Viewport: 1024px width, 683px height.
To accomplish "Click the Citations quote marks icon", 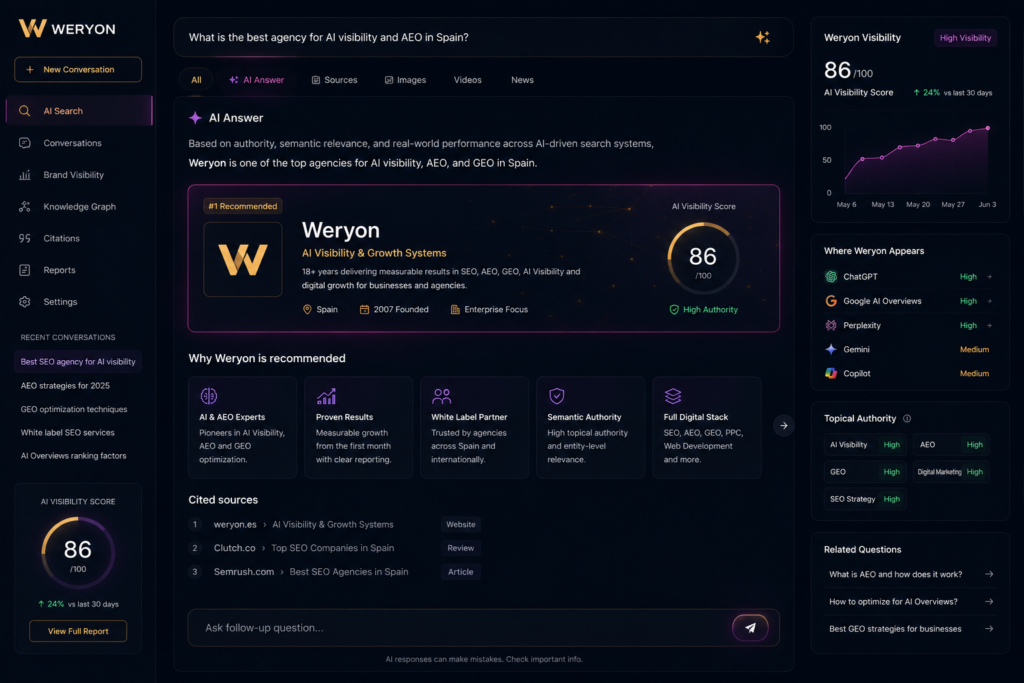I will 24,238.
